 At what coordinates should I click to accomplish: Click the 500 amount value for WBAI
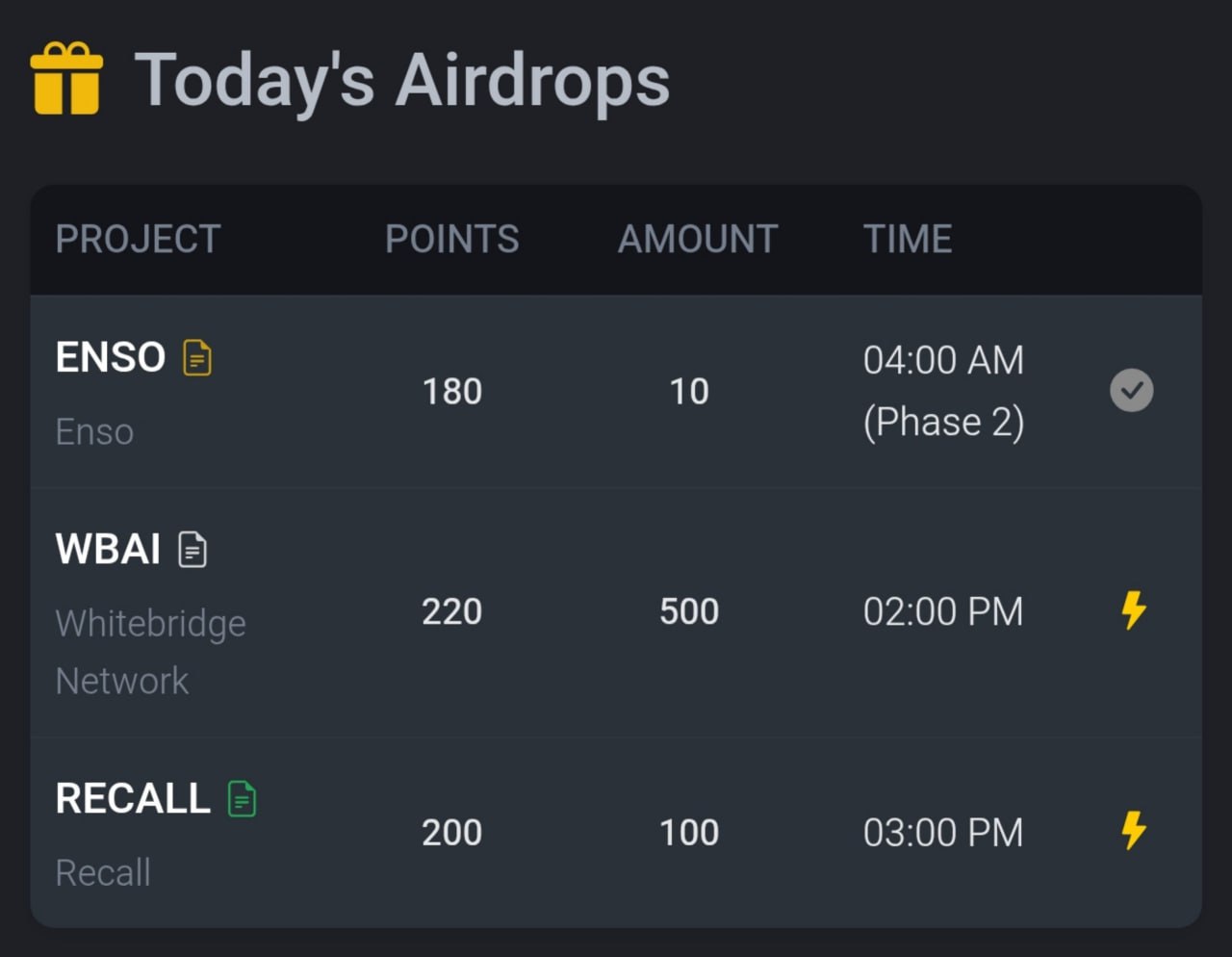(689, 611)
